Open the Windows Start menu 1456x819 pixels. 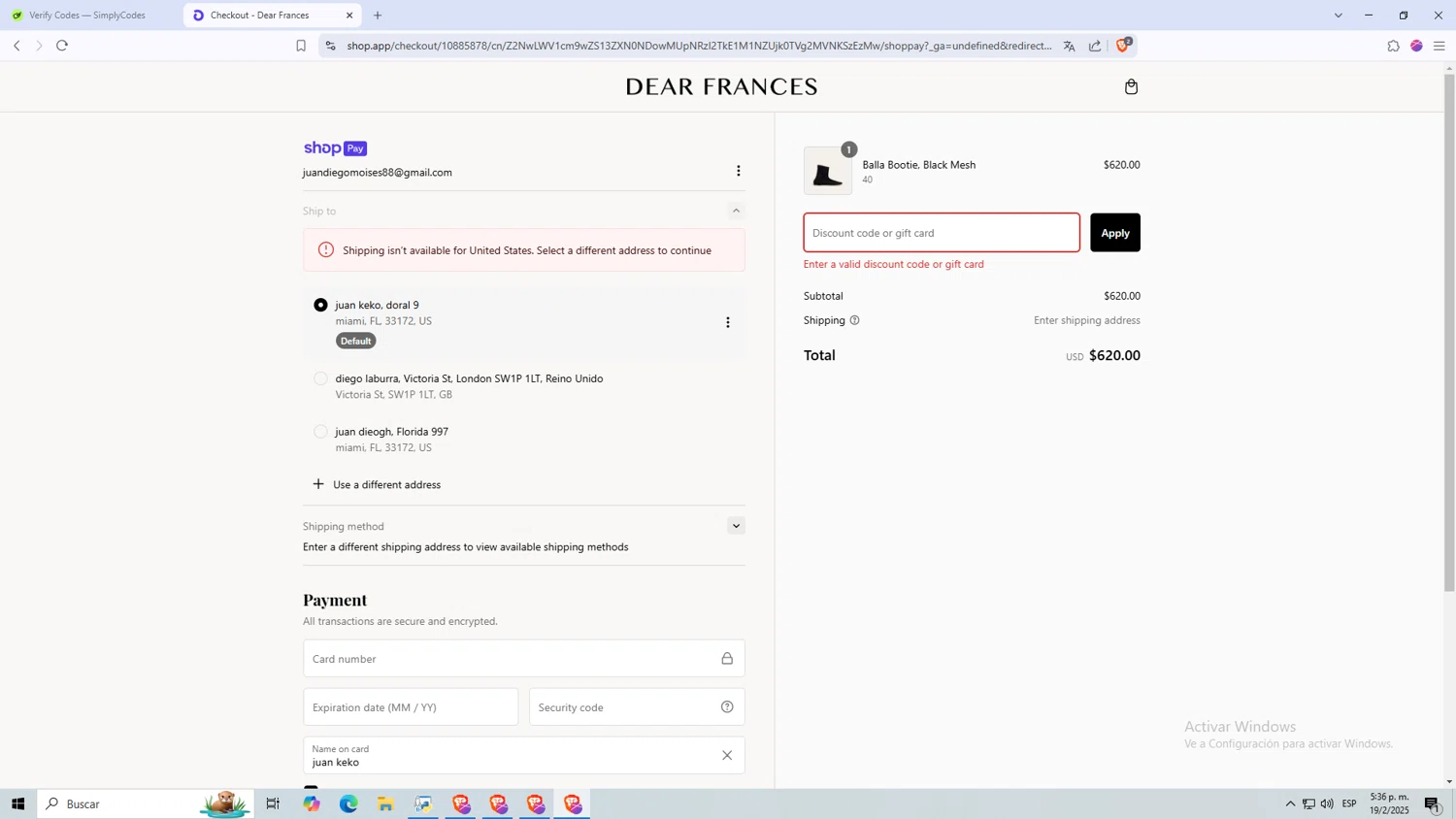[x=17, y=803]
